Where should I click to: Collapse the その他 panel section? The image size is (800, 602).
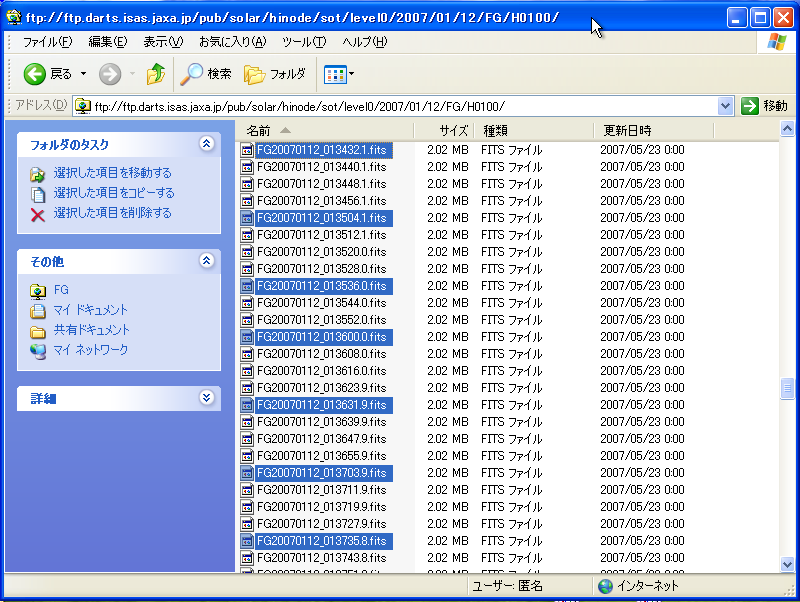207,261
